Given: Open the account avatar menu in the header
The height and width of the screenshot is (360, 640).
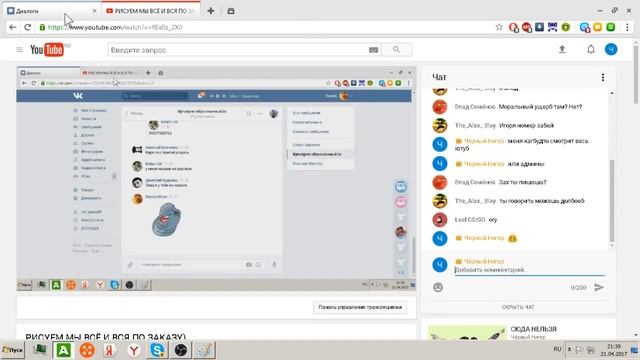Looking at the screenshot, I should 611,49.
